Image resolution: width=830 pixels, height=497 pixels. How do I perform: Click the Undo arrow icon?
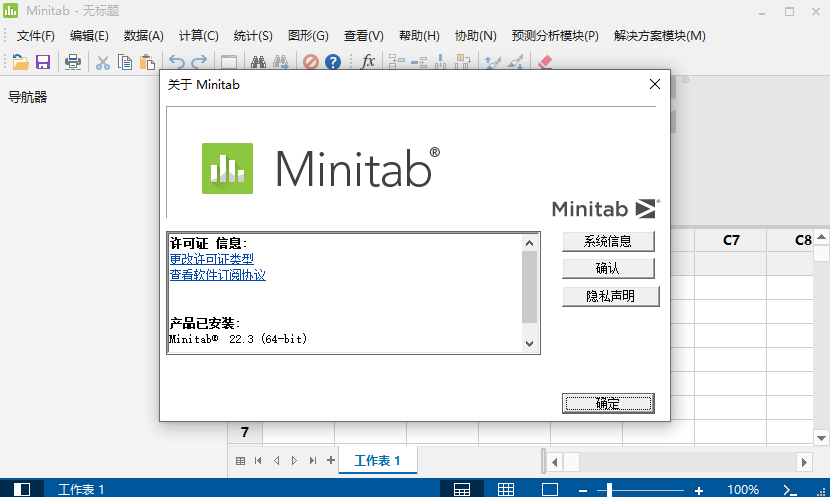pyautogui.click(x=176, y=62)
